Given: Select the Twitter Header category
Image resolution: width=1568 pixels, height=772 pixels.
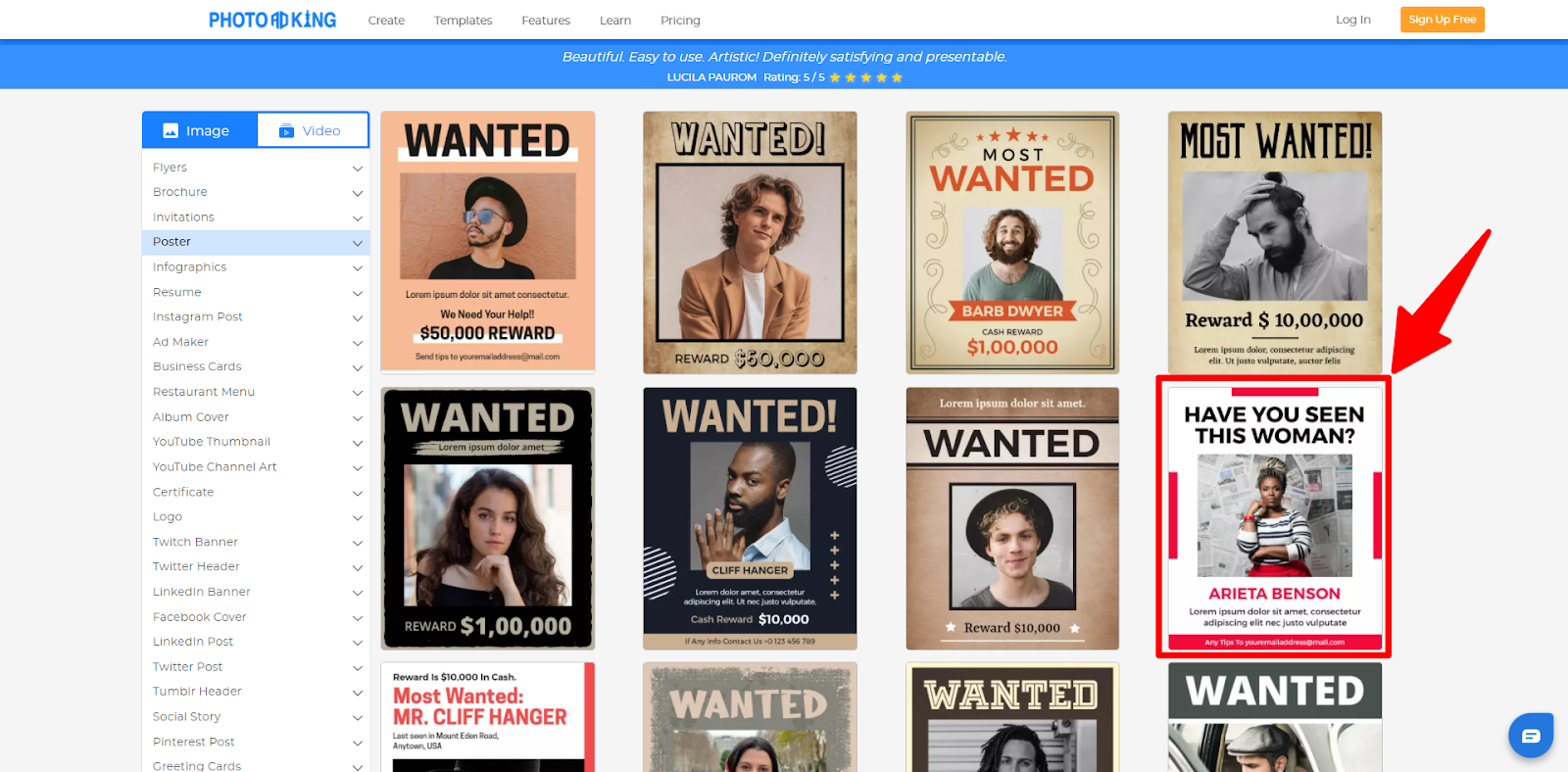Looking at the screenshot, I should click(196, 566).
